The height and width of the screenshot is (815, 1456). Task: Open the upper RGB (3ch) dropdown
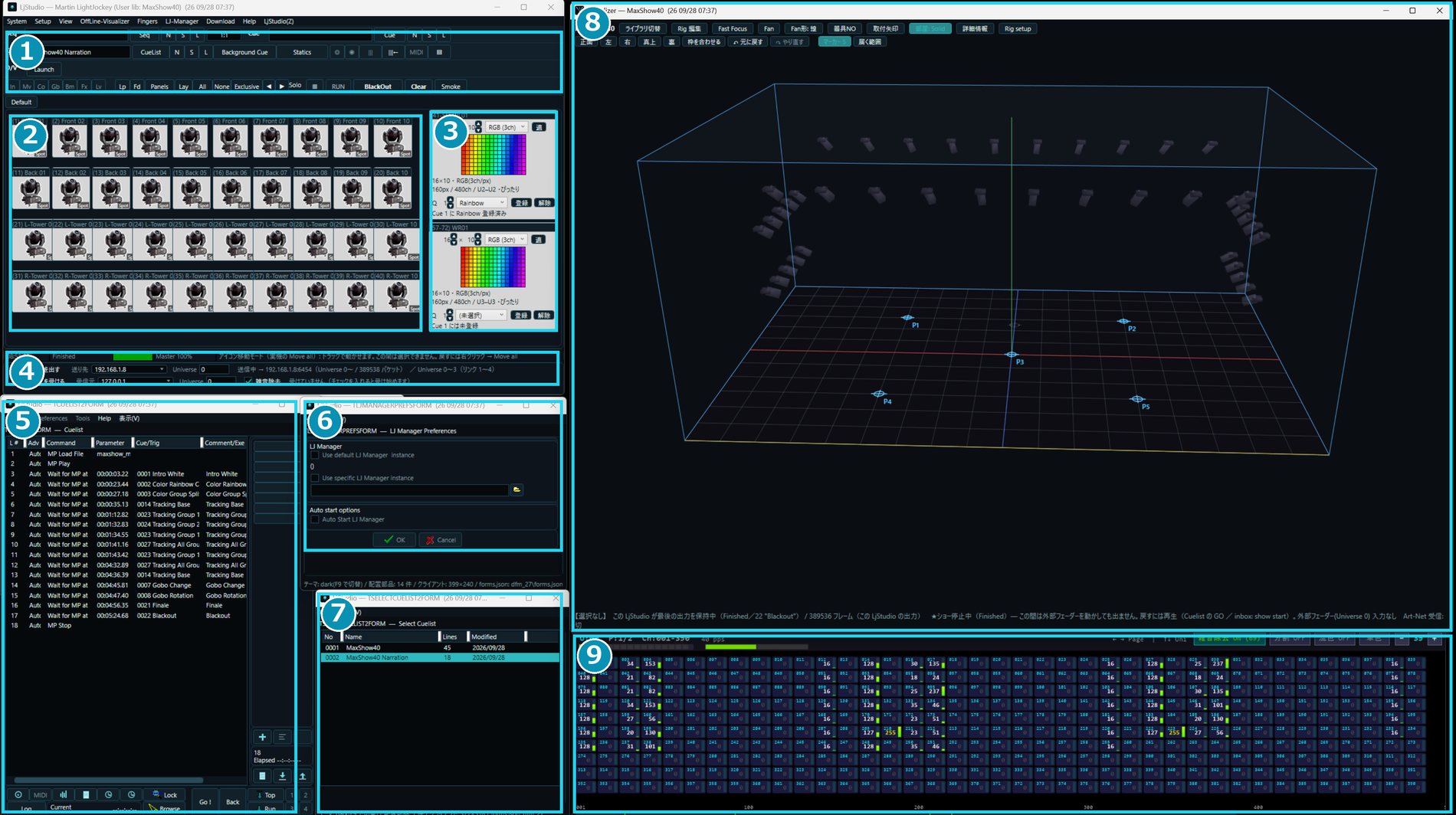507,127
